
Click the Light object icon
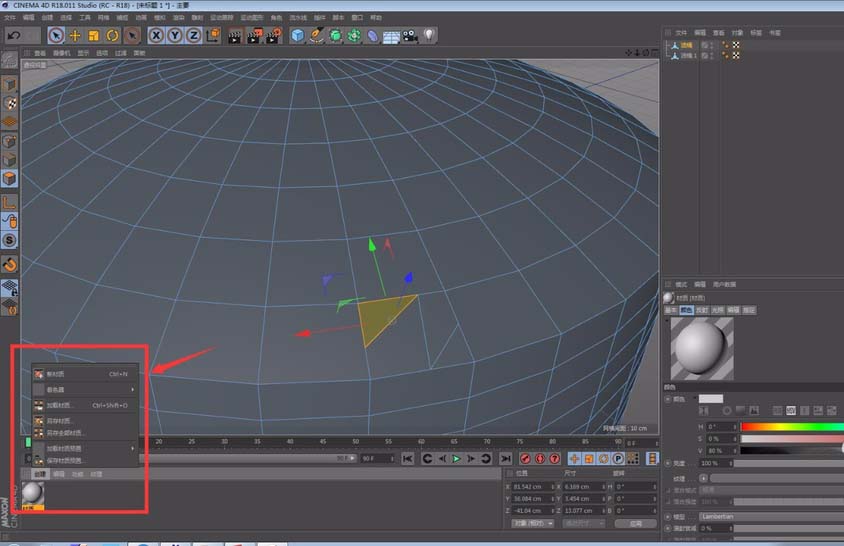429,35
